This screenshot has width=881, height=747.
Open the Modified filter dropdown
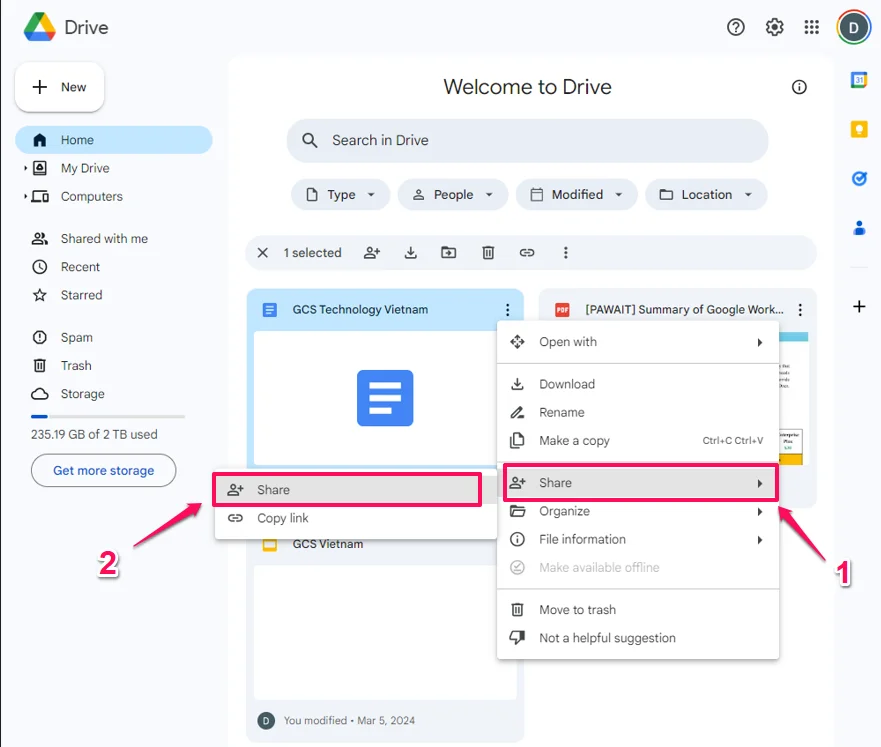576,195
